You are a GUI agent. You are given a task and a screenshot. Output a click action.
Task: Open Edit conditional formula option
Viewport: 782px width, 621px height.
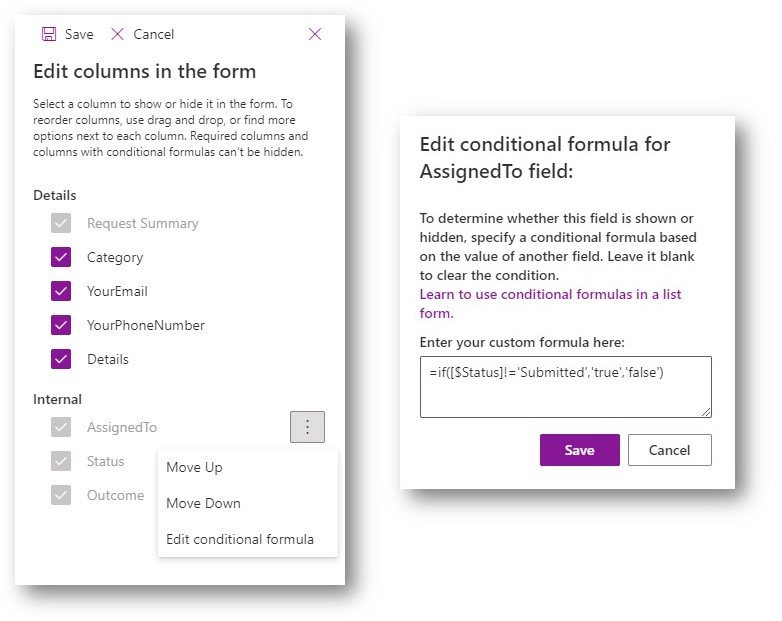click(x=240, y=539)
